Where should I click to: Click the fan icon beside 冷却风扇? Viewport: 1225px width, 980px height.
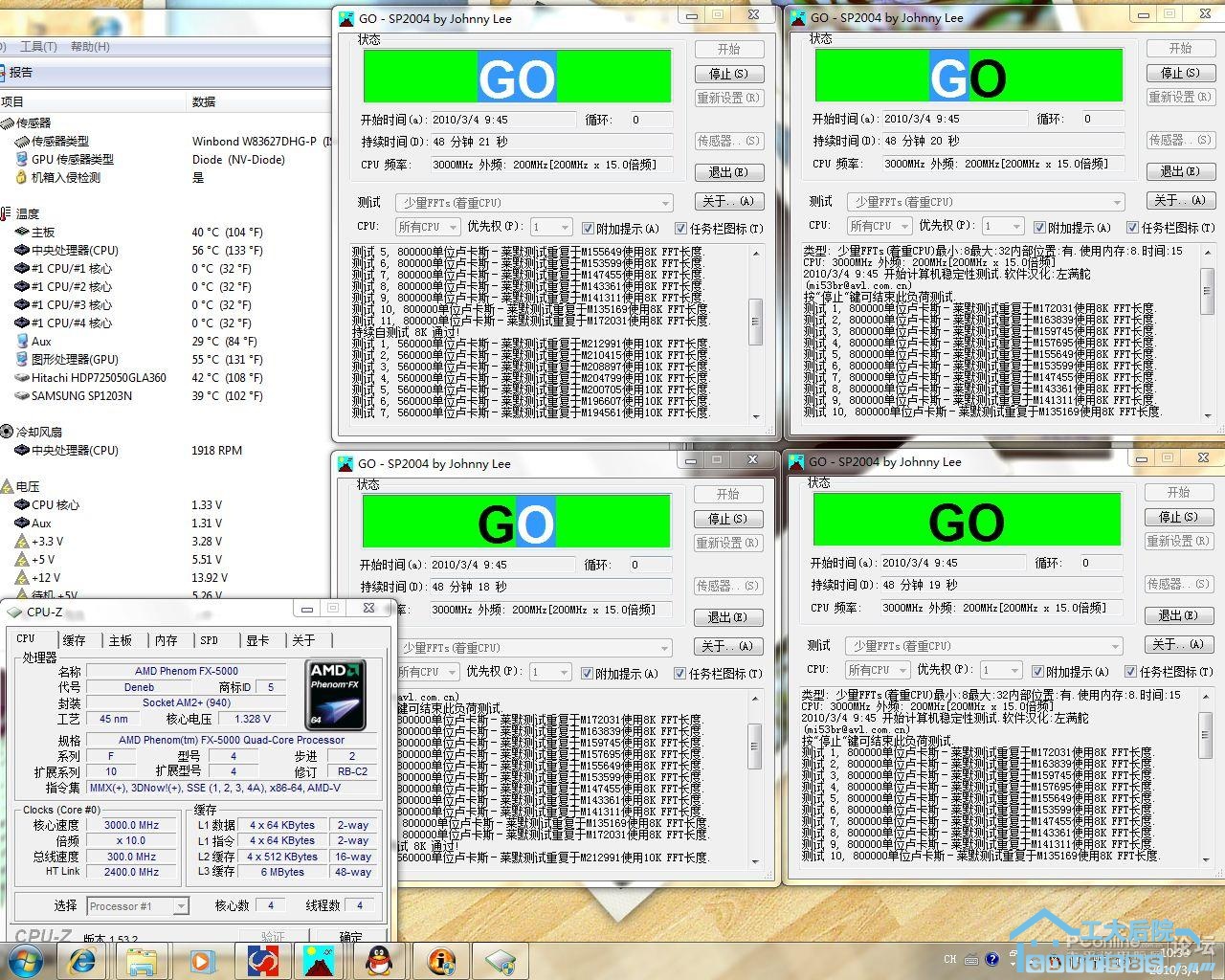(x=7, y=432)
